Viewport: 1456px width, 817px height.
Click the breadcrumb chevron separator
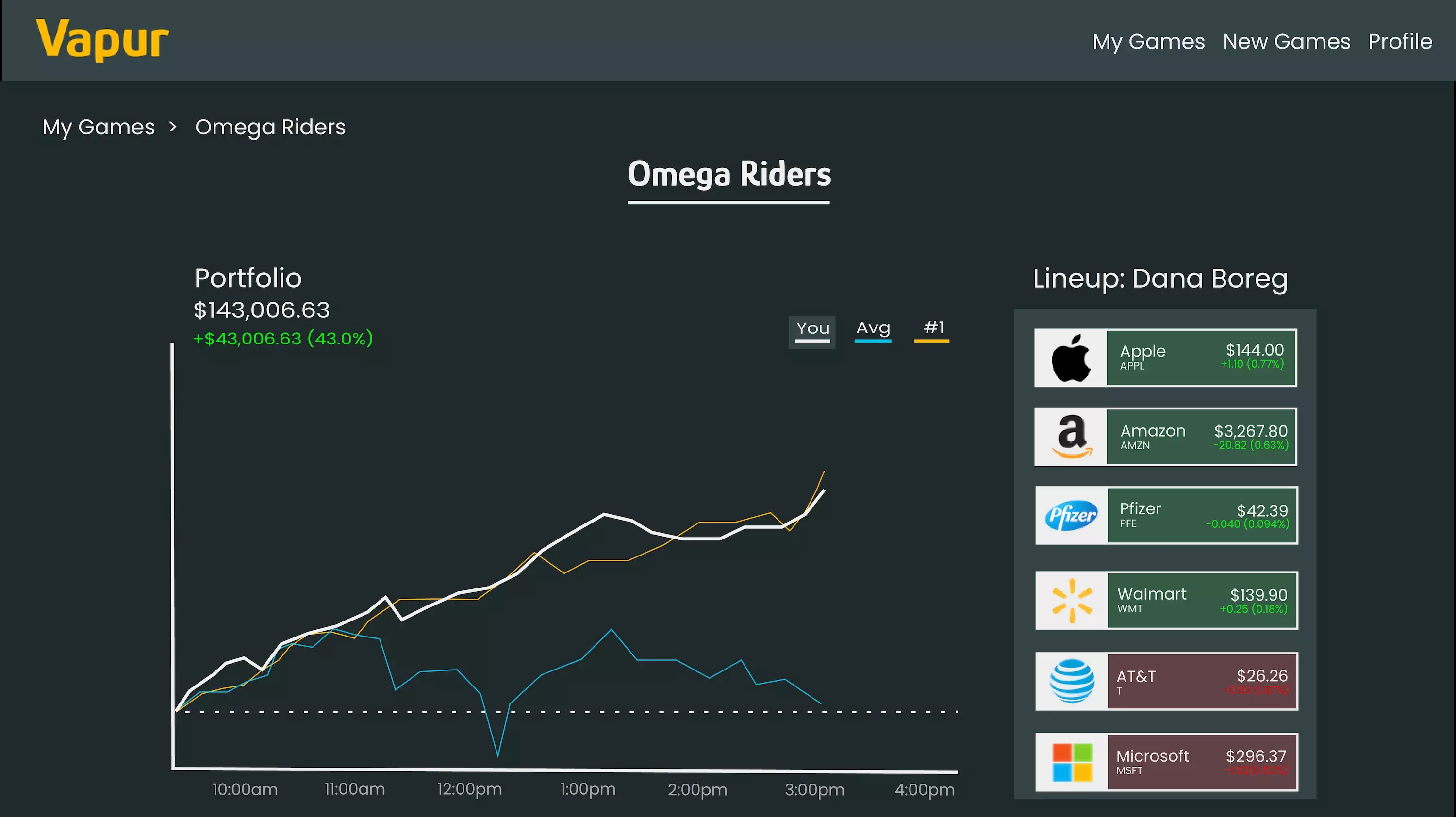(173, 127)
